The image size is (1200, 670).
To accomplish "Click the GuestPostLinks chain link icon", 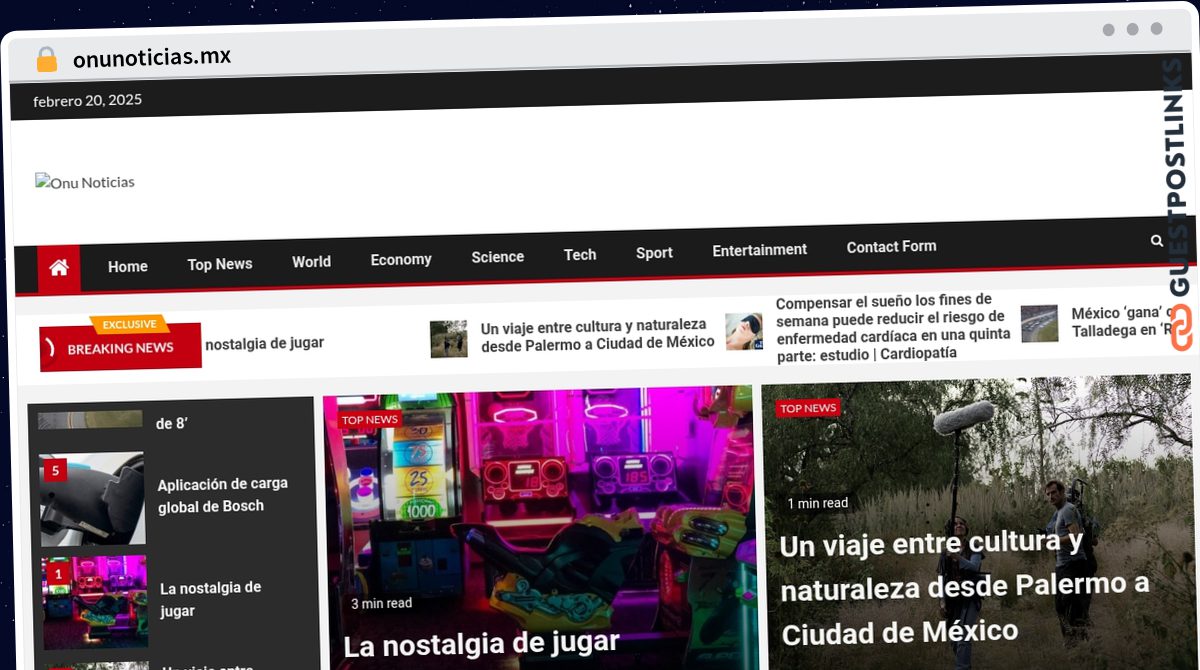I will click(x=1180, y=329).
